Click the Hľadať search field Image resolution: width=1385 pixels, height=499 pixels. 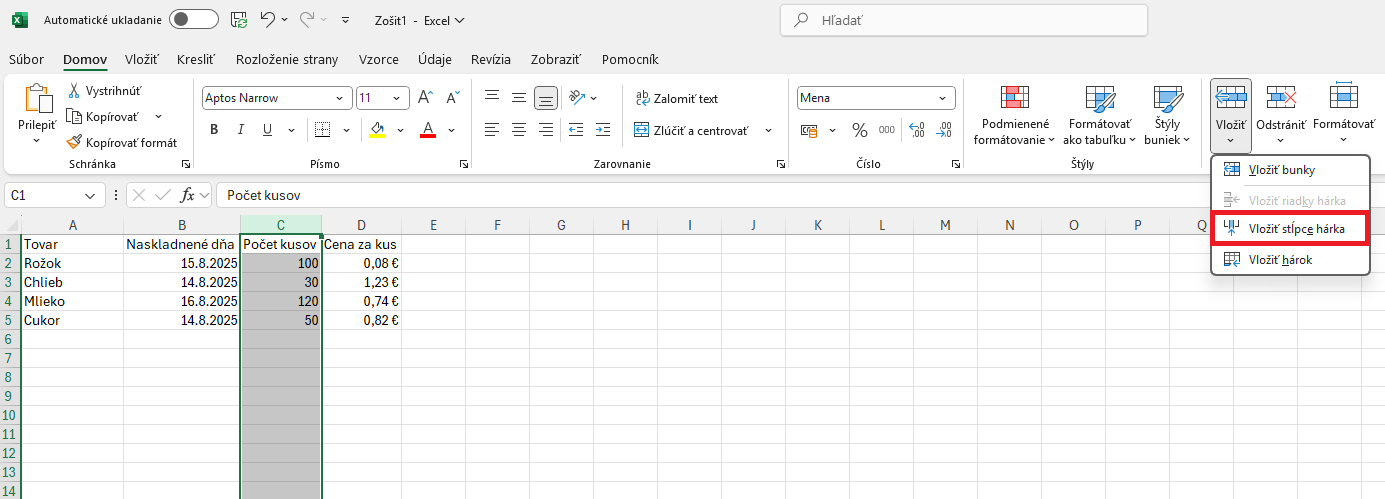[x=964, y=20]
